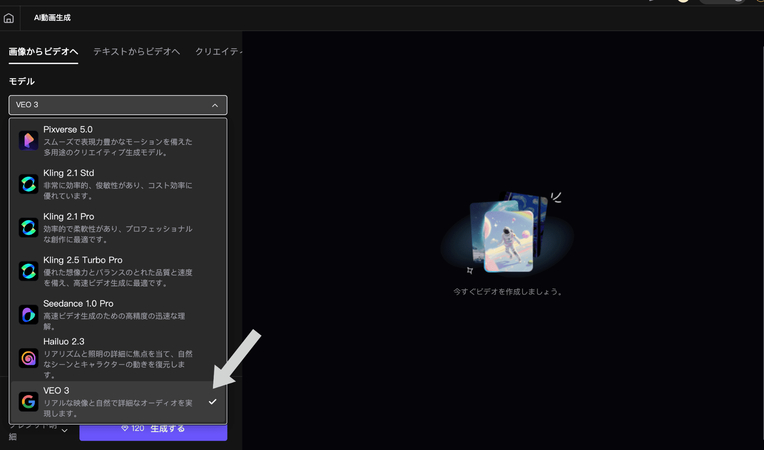Click the astronaut placeholder illustration

507,234
